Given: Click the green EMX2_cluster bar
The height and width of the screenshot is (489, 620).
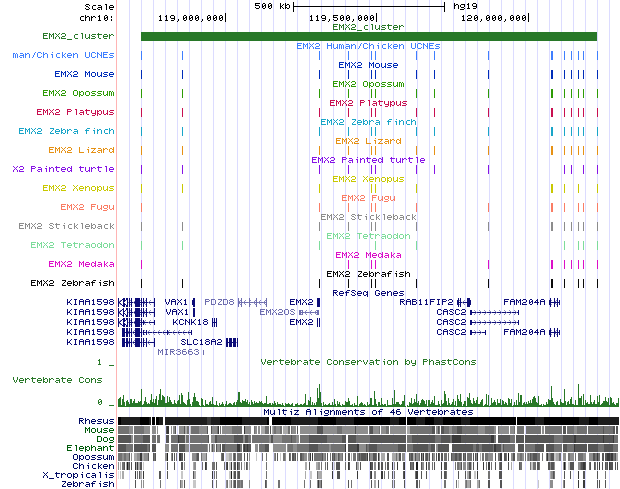Looking at the screenshot, I should click(368, 37).
